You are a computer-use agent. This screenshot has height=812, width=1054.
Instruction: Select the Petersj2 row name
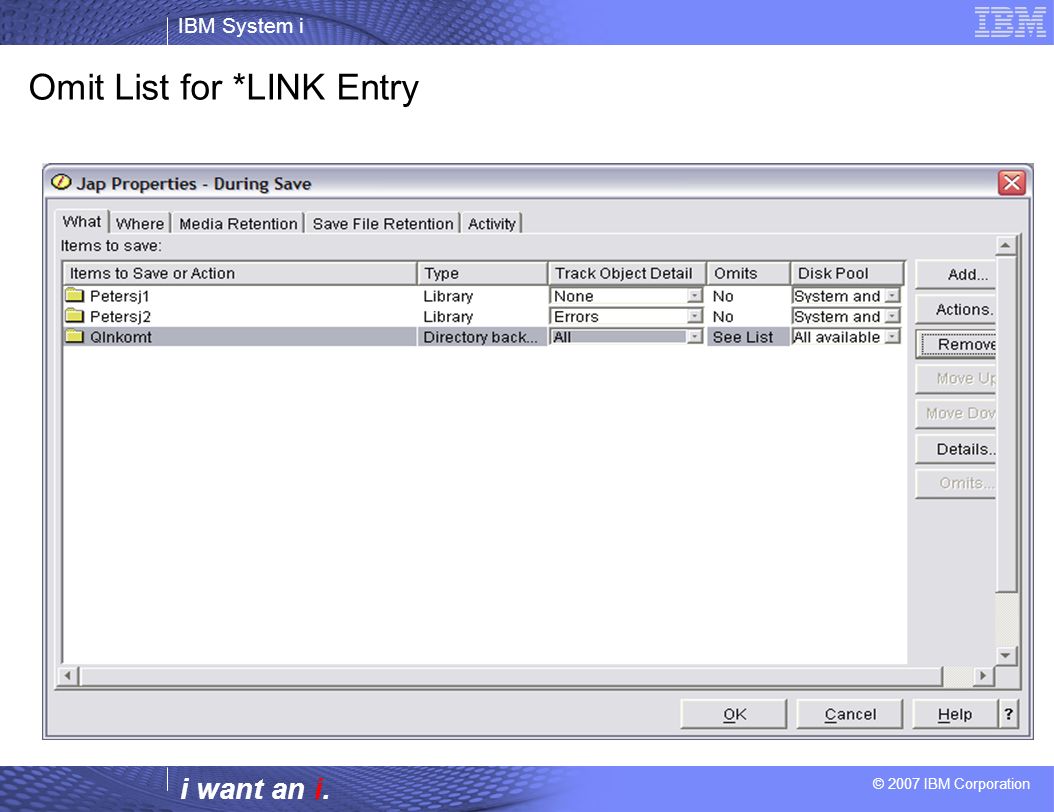point(120,316)
